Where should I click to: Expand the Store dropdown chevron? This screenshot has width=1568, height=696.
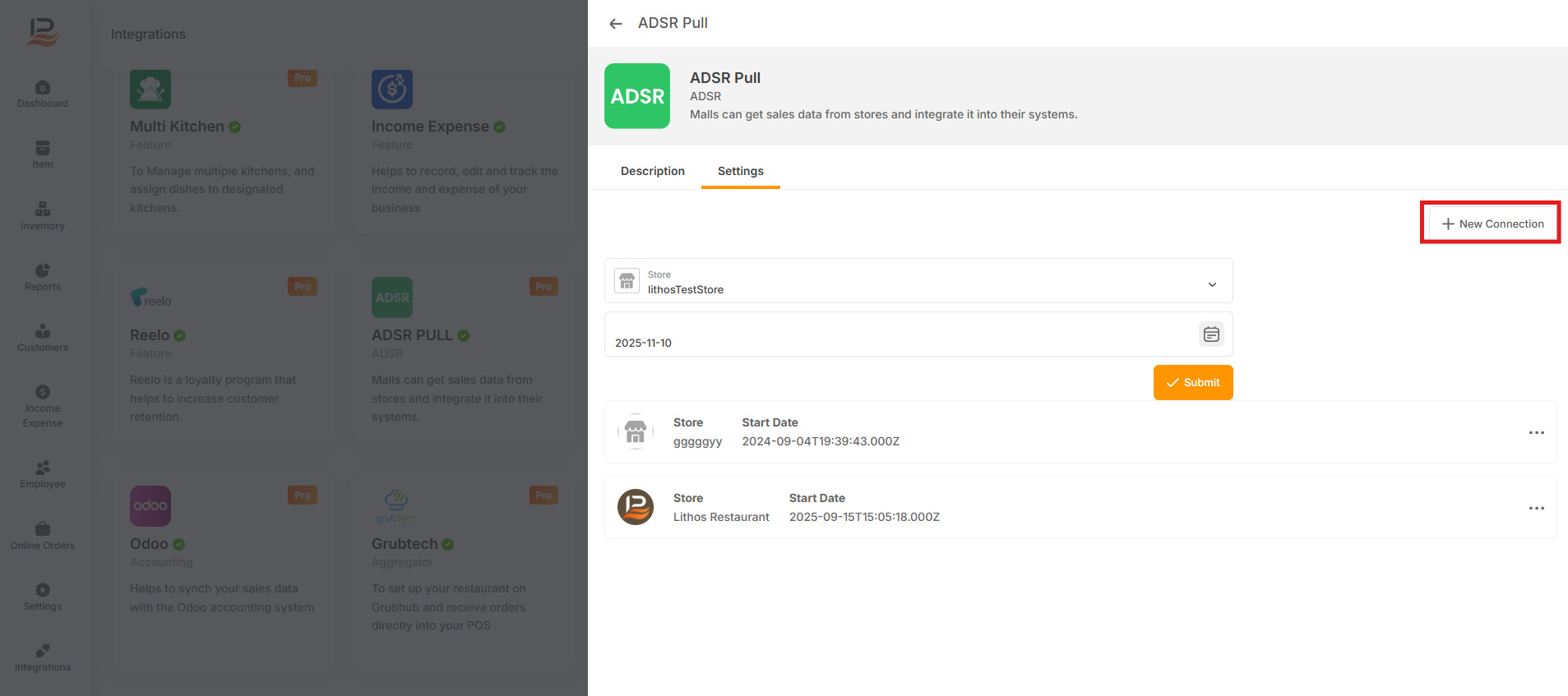click(1211, 284)
